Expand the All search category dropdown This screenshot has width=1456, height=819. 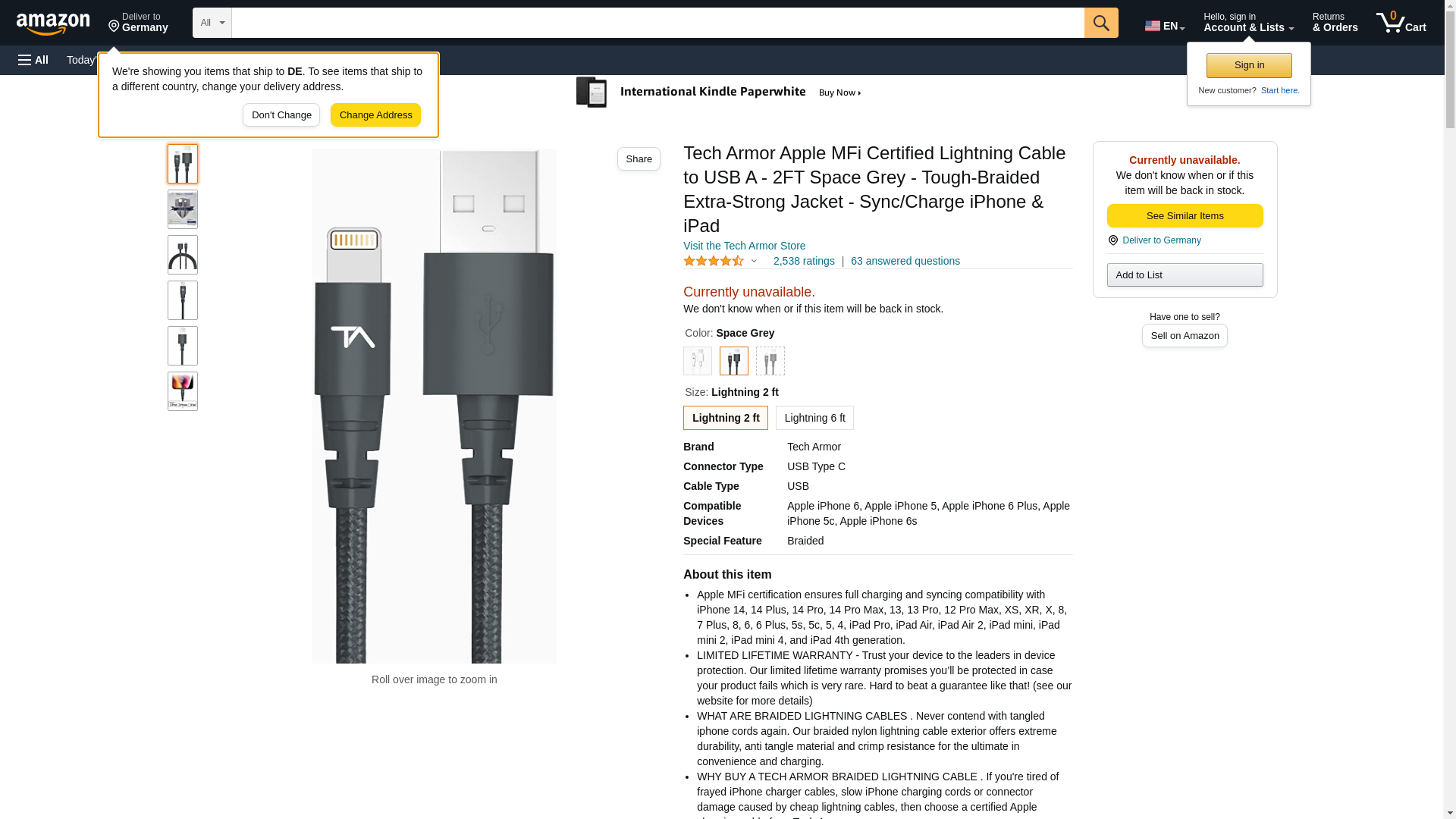tap(212, 23)
